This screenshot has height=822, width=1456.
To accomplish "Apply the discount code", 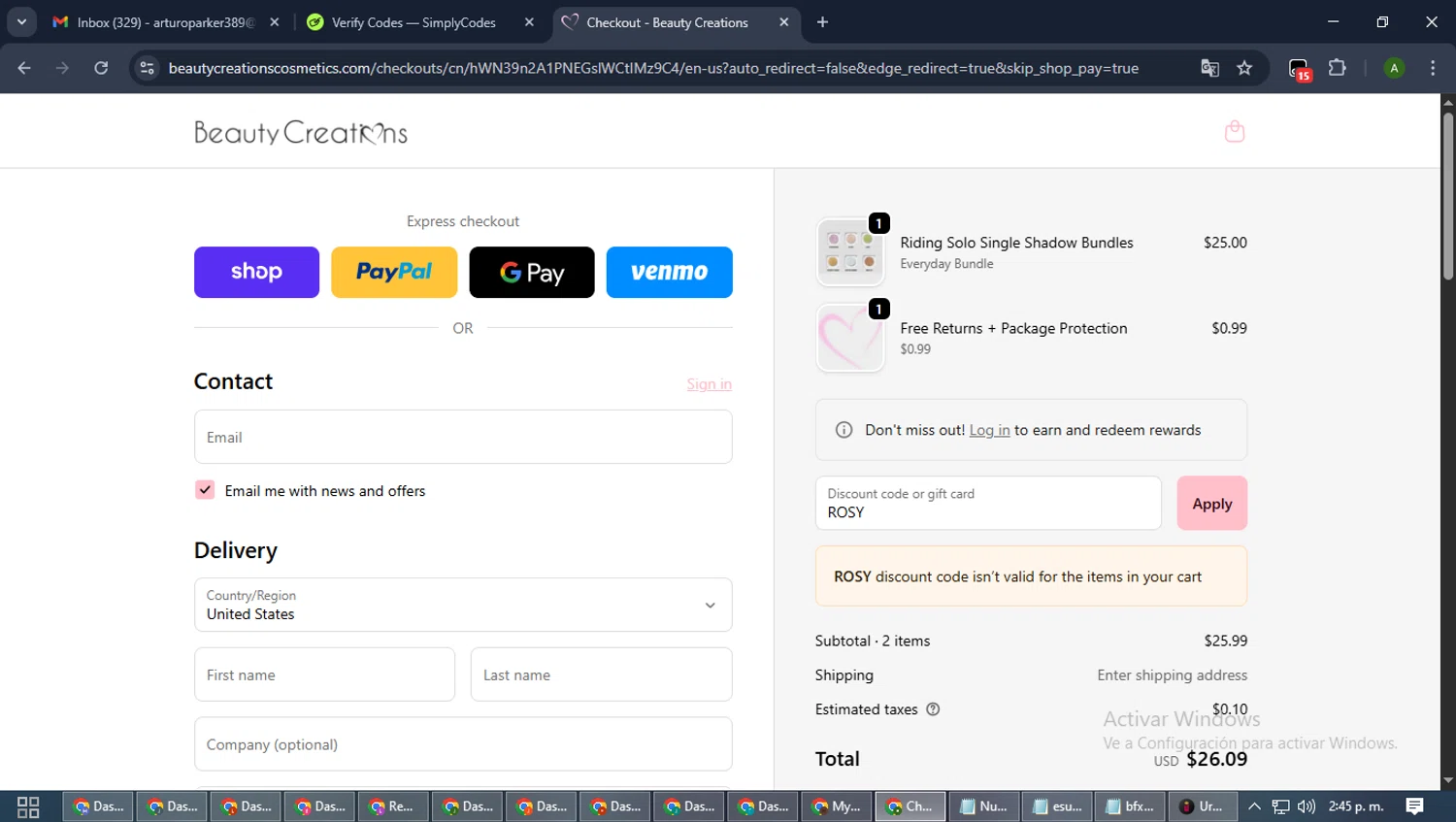I will click(1211, 503).
